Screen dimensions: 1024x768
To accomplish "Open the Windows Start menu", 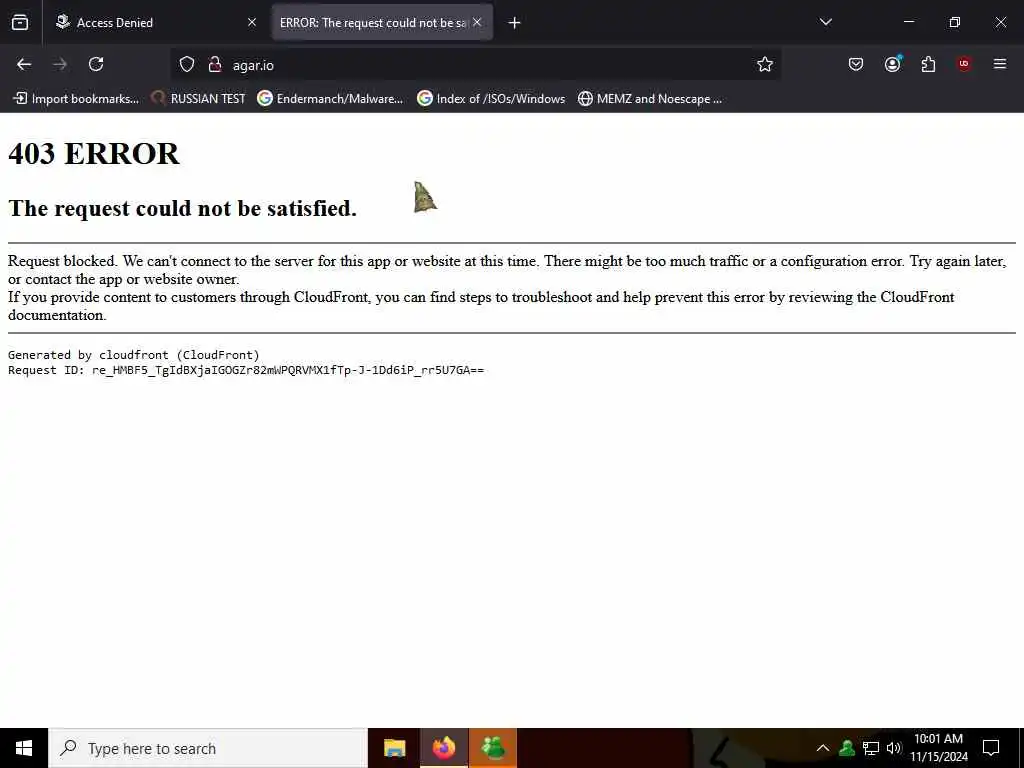I will click(24, 748).
